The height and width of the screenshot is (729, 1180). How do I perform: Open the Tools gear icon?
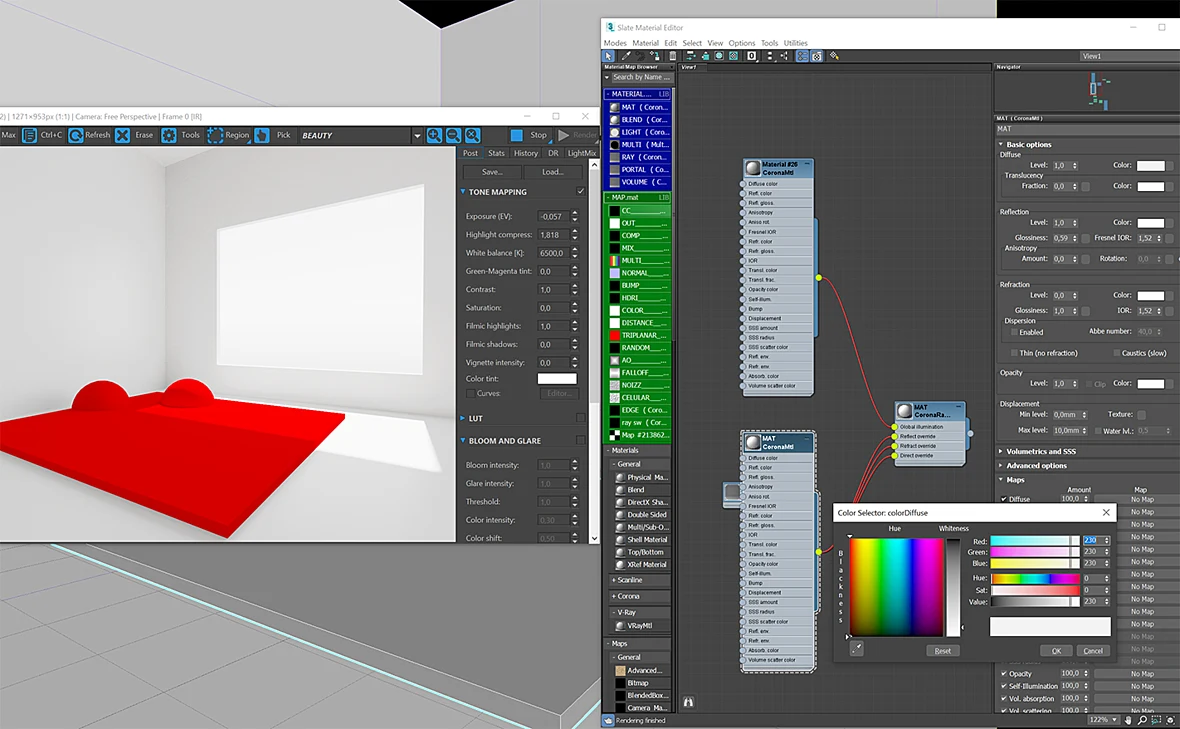click(169, 135)
